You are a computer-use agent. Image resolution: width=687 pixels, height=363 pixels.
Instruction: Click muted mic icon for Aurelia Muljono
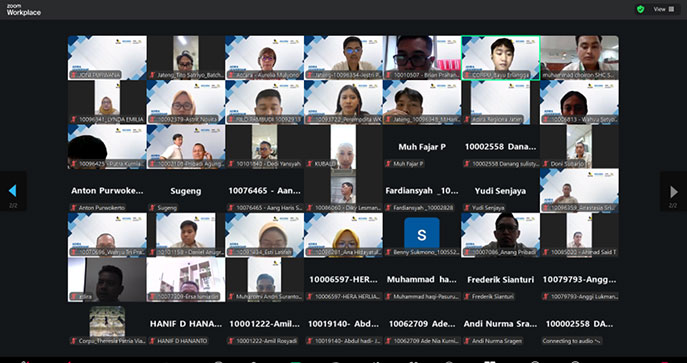click(230, 75)
